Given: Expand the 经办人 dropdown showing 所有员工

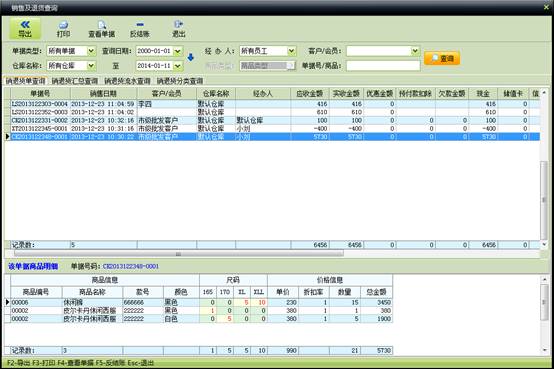Looking at the screenshot, I should 291,51.
